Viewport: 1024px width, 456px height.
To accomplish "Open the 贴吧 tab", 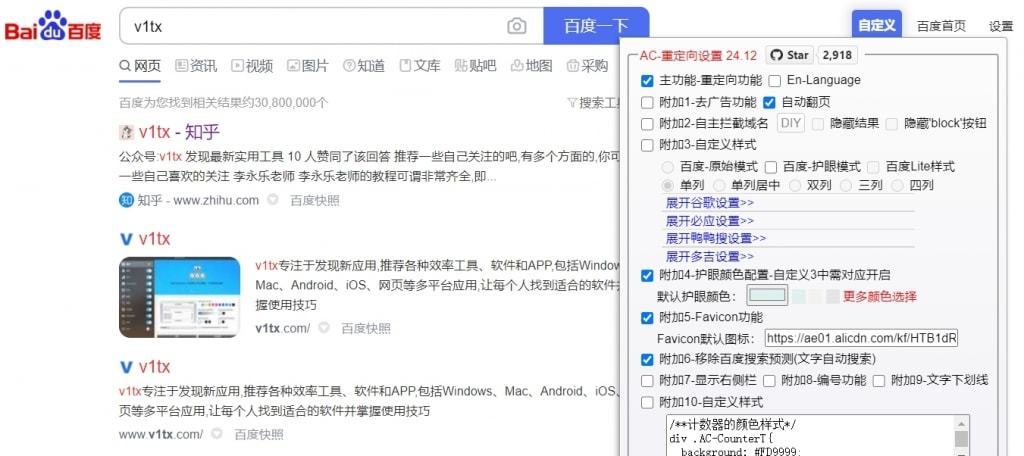I will 475,66.
